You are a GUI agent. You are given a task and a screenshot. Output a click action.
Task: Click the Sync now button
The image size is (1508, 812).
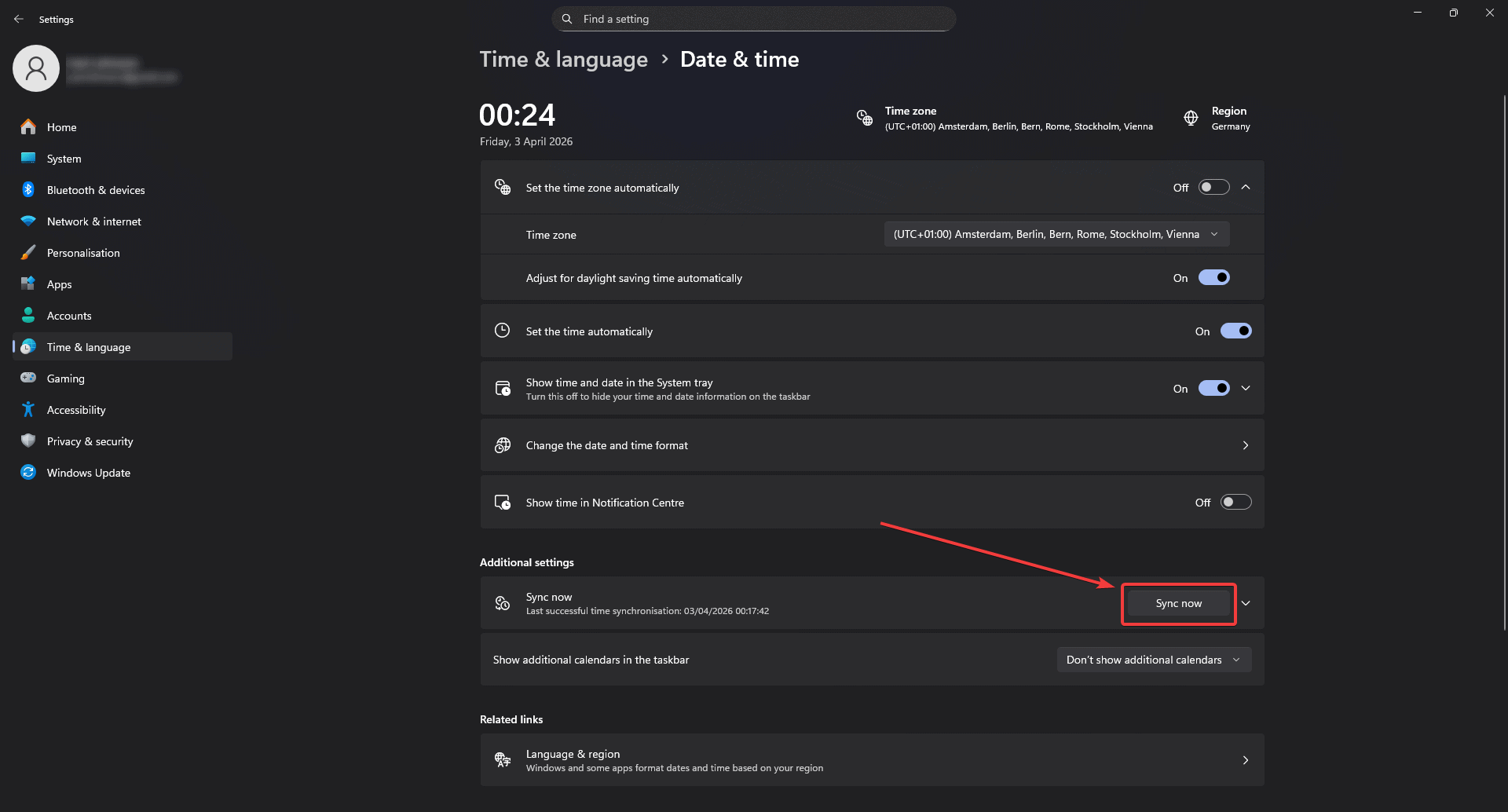[x=1179, y=603]
